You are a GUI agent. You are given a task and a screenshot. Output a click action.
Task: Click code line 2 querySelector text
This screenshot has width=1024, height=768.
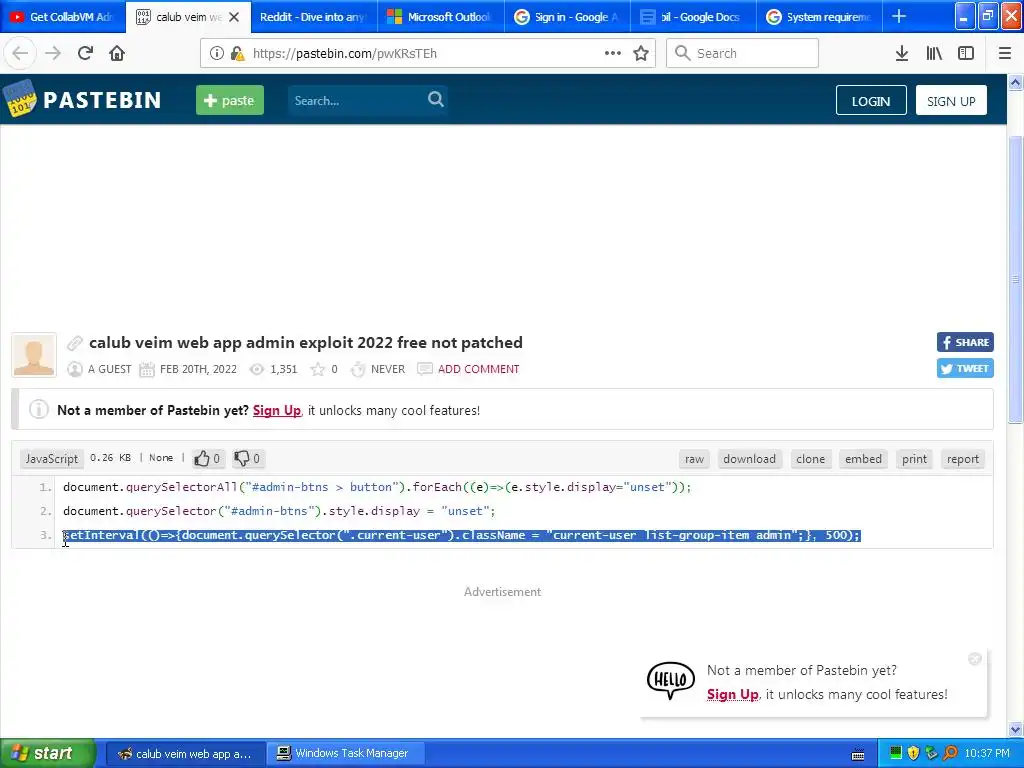(279, 511)
